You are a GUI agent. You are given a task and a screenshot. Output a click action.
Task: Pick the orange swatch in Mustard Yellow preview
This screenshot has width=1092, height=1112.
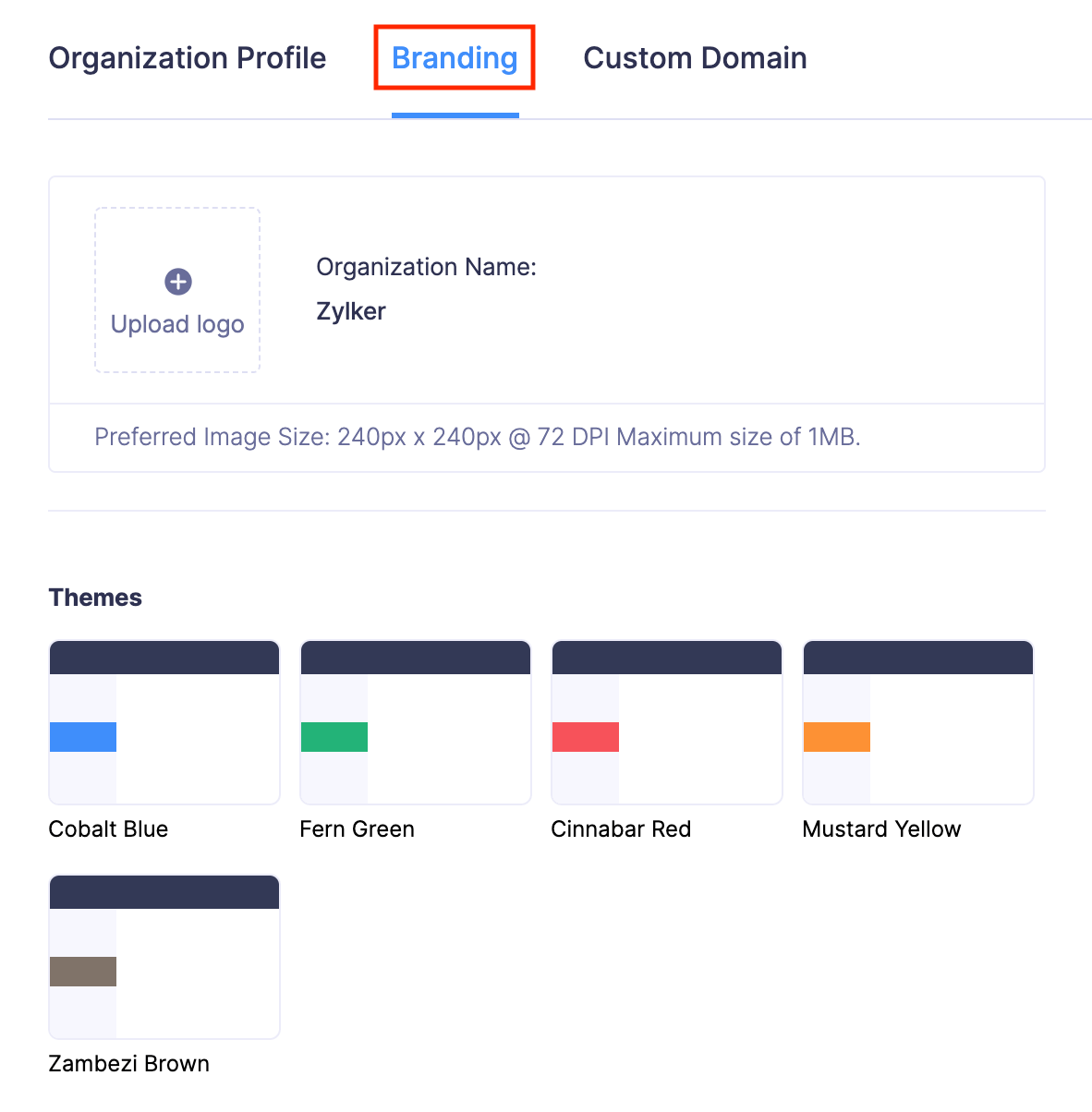[x=837, y=737]
